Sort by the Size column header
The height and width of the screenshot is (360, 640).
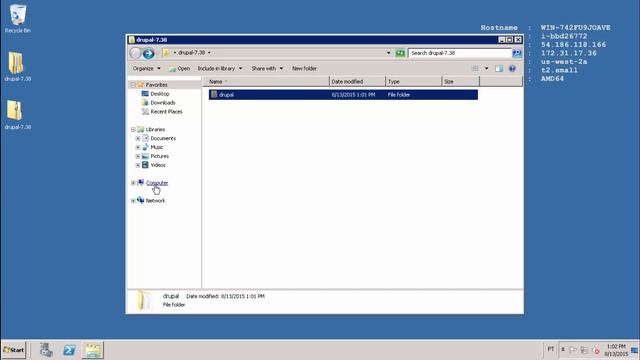(460, 82)
